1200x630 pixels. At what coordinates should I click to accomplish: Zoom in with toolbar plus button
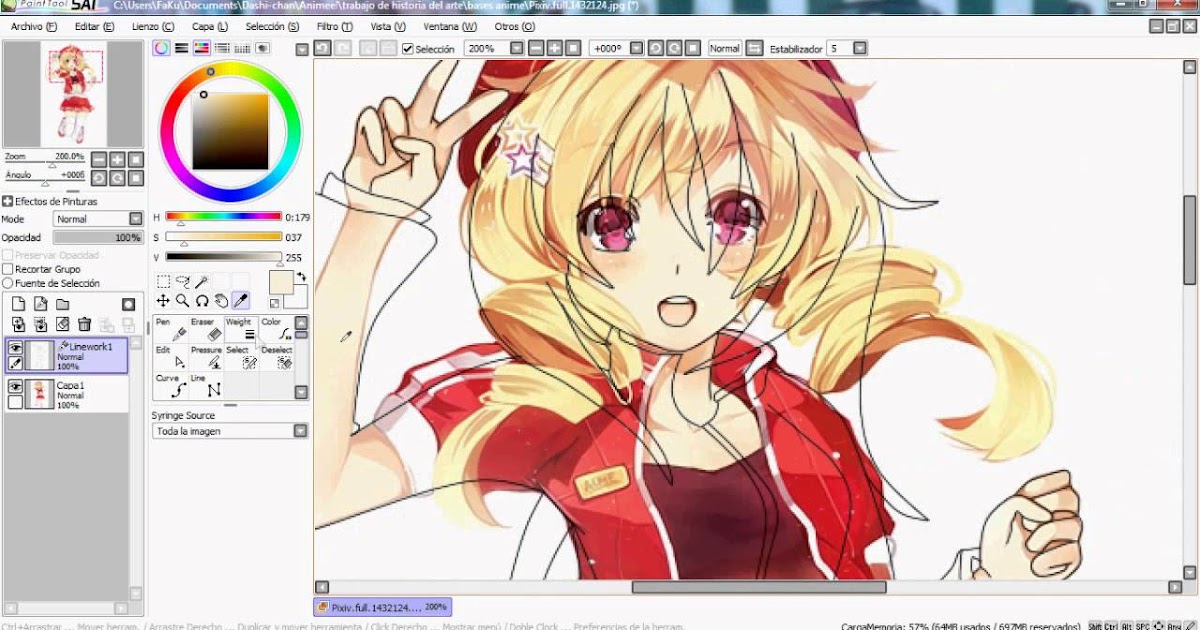click(556, 48)
